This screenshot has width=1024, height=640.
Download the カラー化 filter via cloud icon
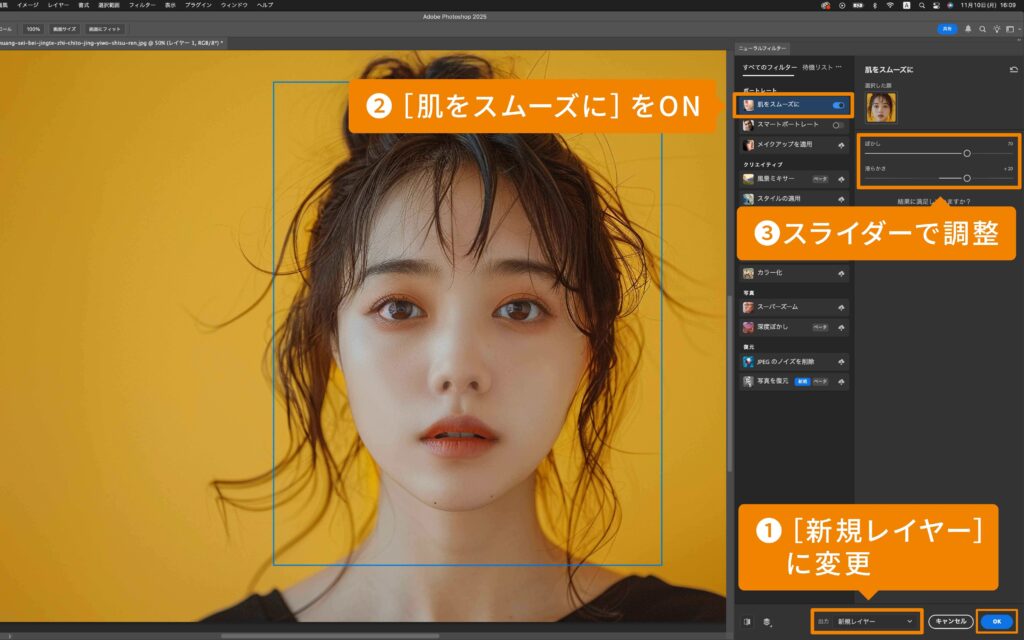pos(841,273)
